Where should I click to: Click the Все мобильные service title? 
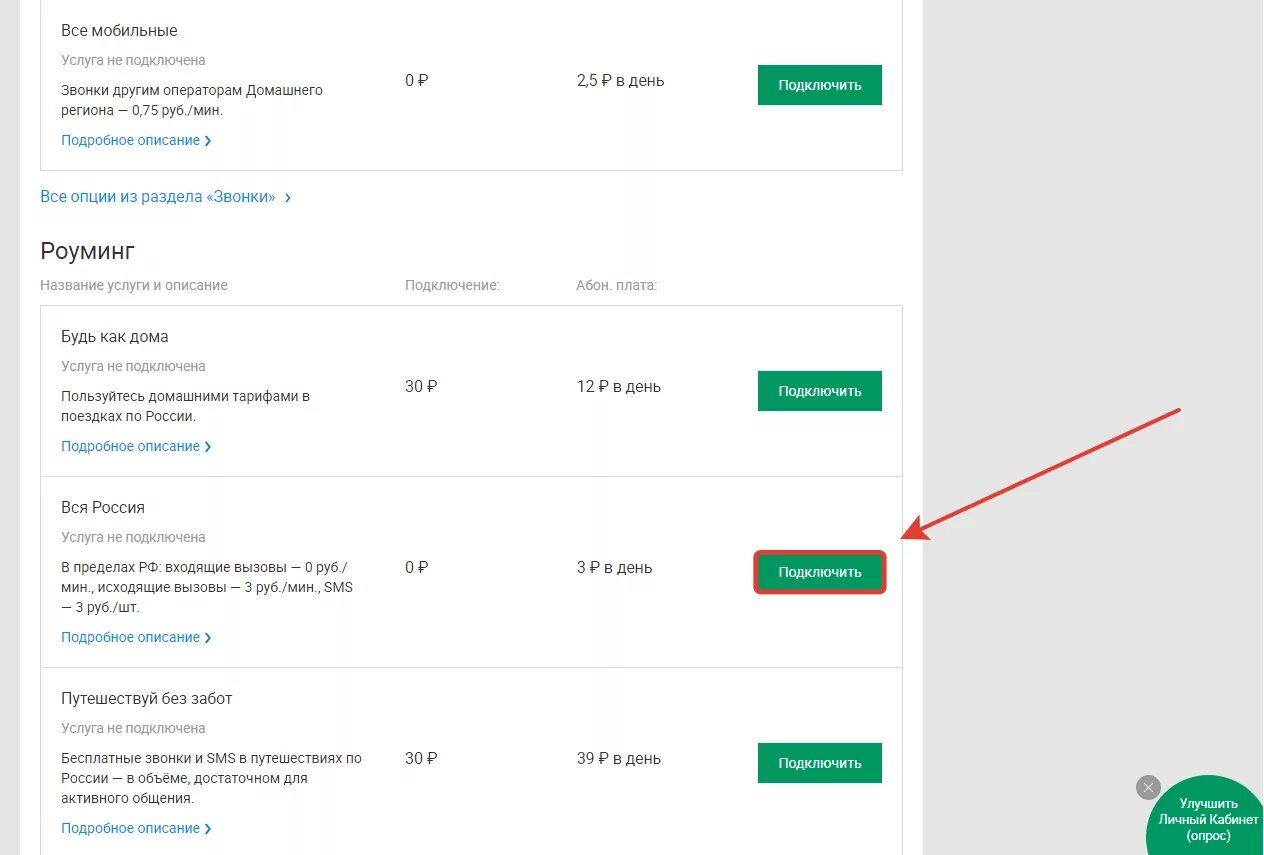119,30
